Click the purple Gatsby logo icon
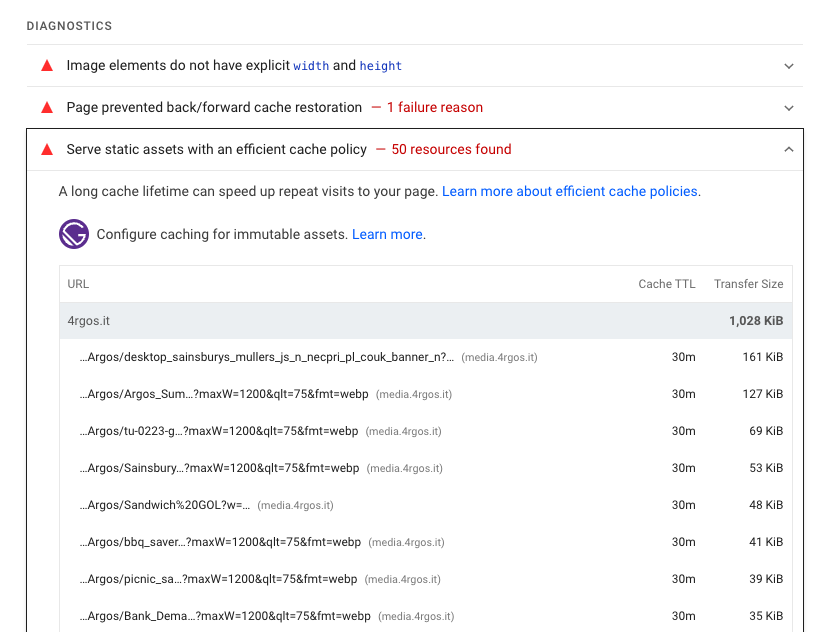Screen dimensions: 827x632 pyautogui.click(x=74, y=234)
